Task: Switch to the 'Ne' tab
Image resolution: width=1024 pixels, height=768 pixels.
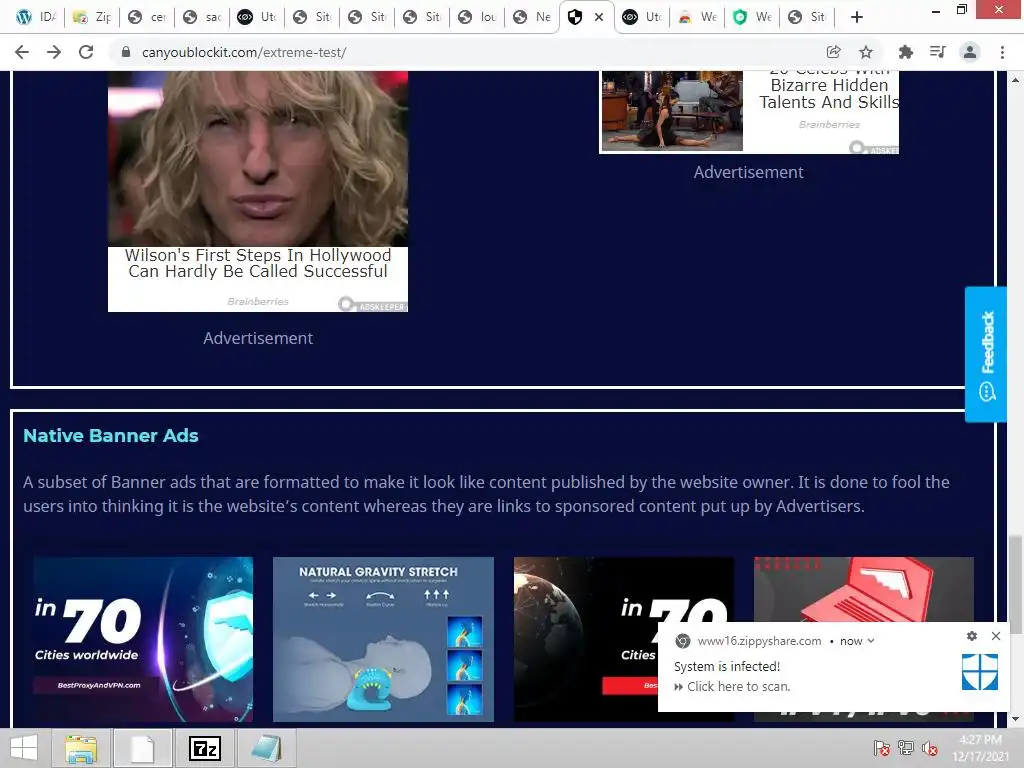Action: coord(532,17)
